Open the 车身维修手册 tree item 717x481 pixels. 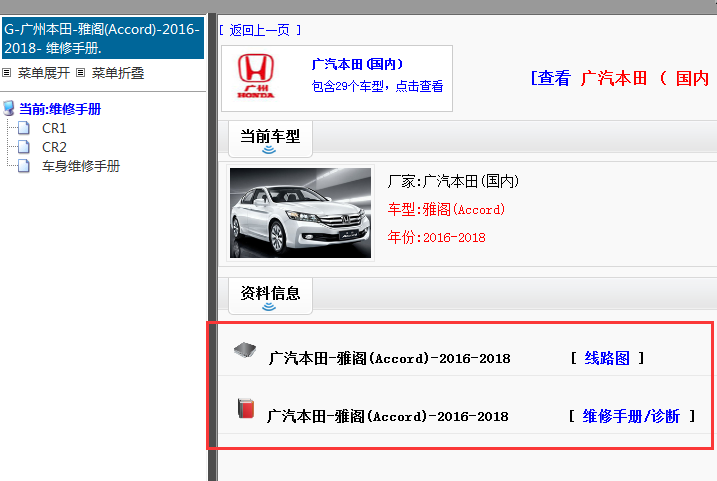pos(81,166)
